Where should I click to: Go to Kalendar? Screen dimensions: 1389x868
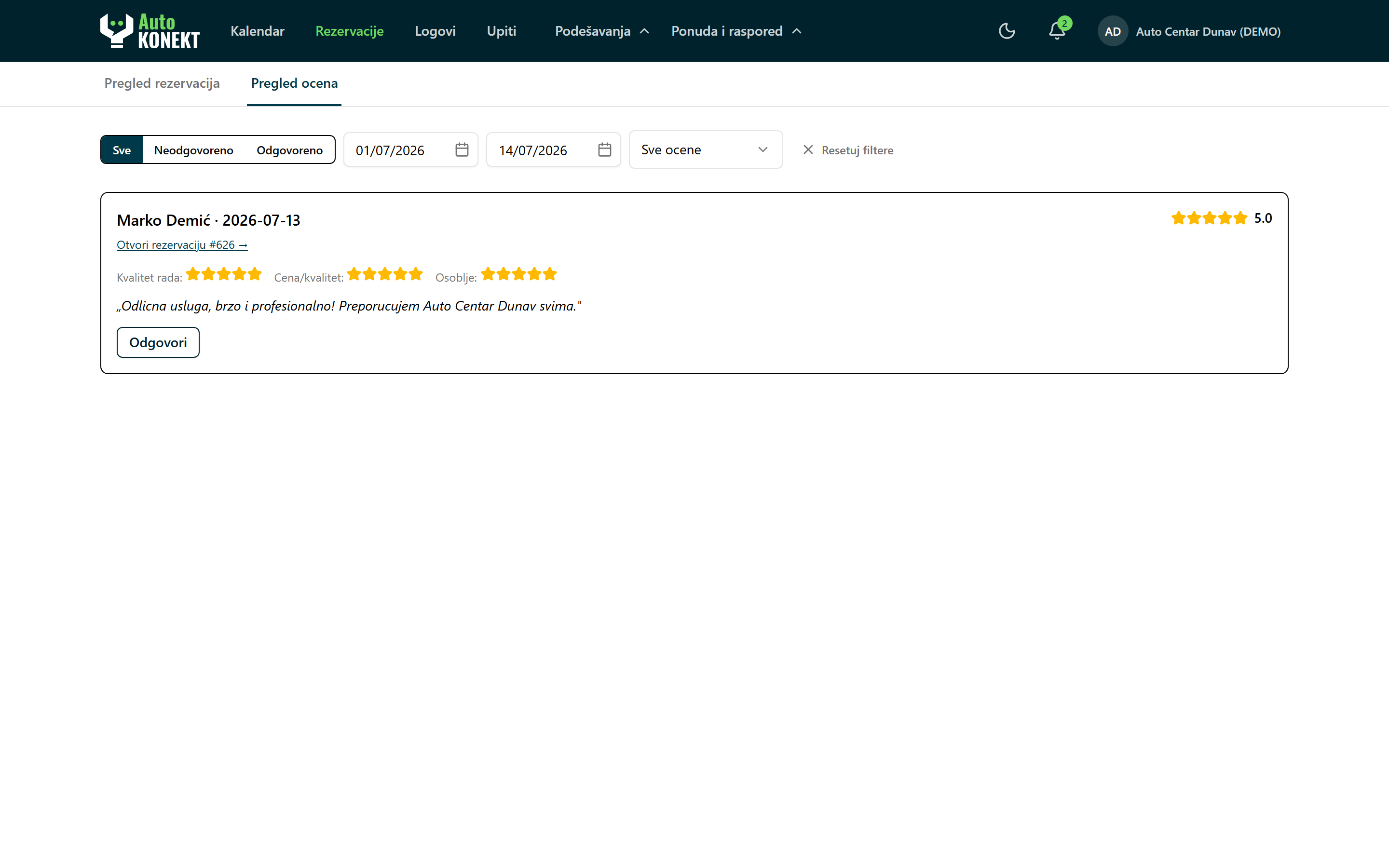[257, 31]
